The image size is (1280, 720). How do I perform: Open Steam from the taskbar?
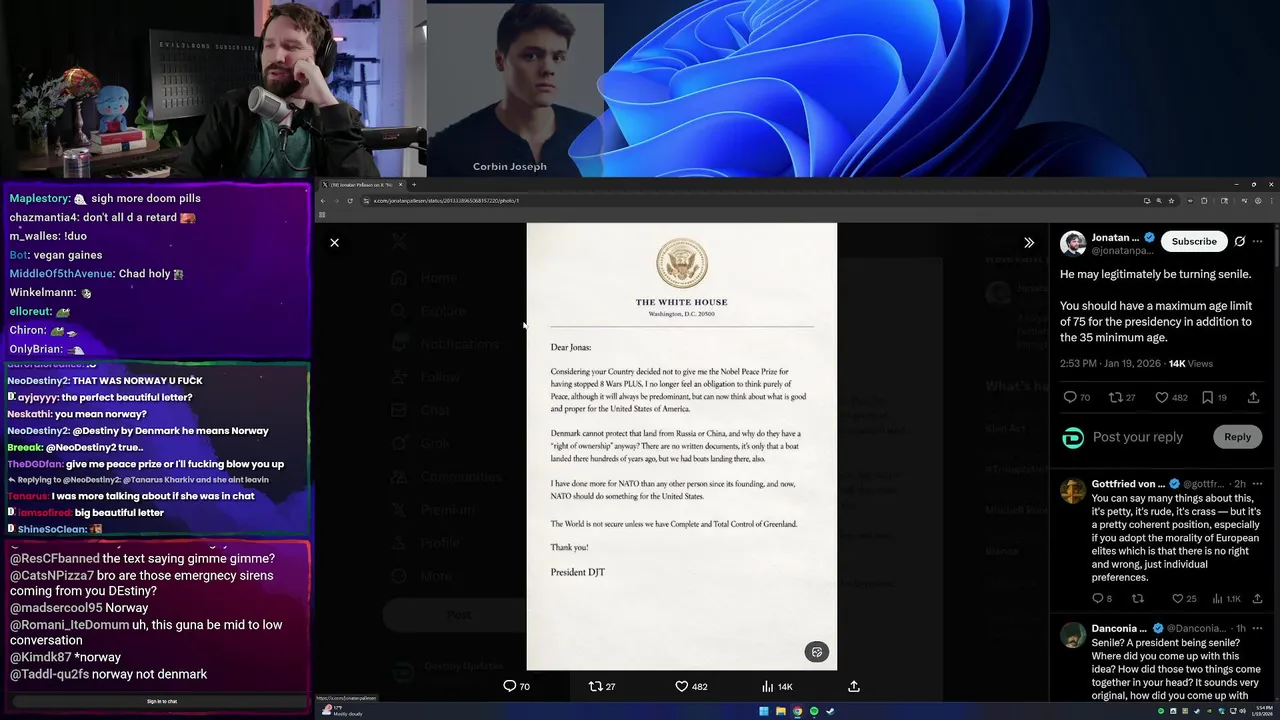click(x=830, y=711)
